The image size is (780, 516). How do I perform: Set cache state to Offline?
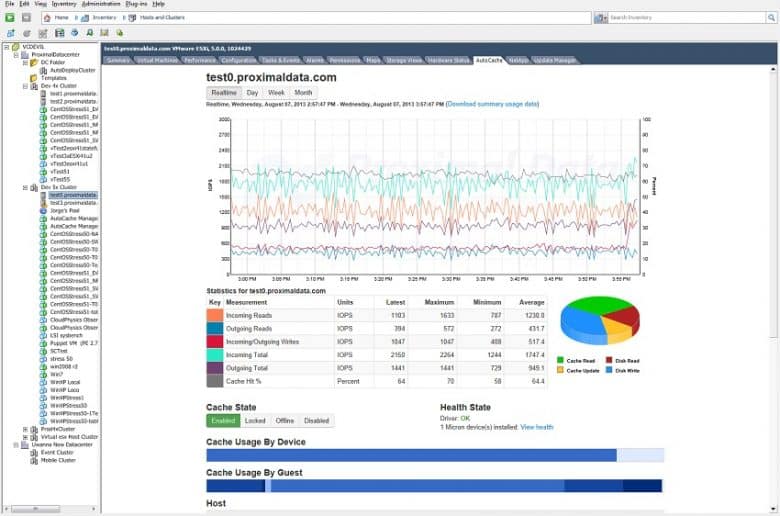point(285,420)
